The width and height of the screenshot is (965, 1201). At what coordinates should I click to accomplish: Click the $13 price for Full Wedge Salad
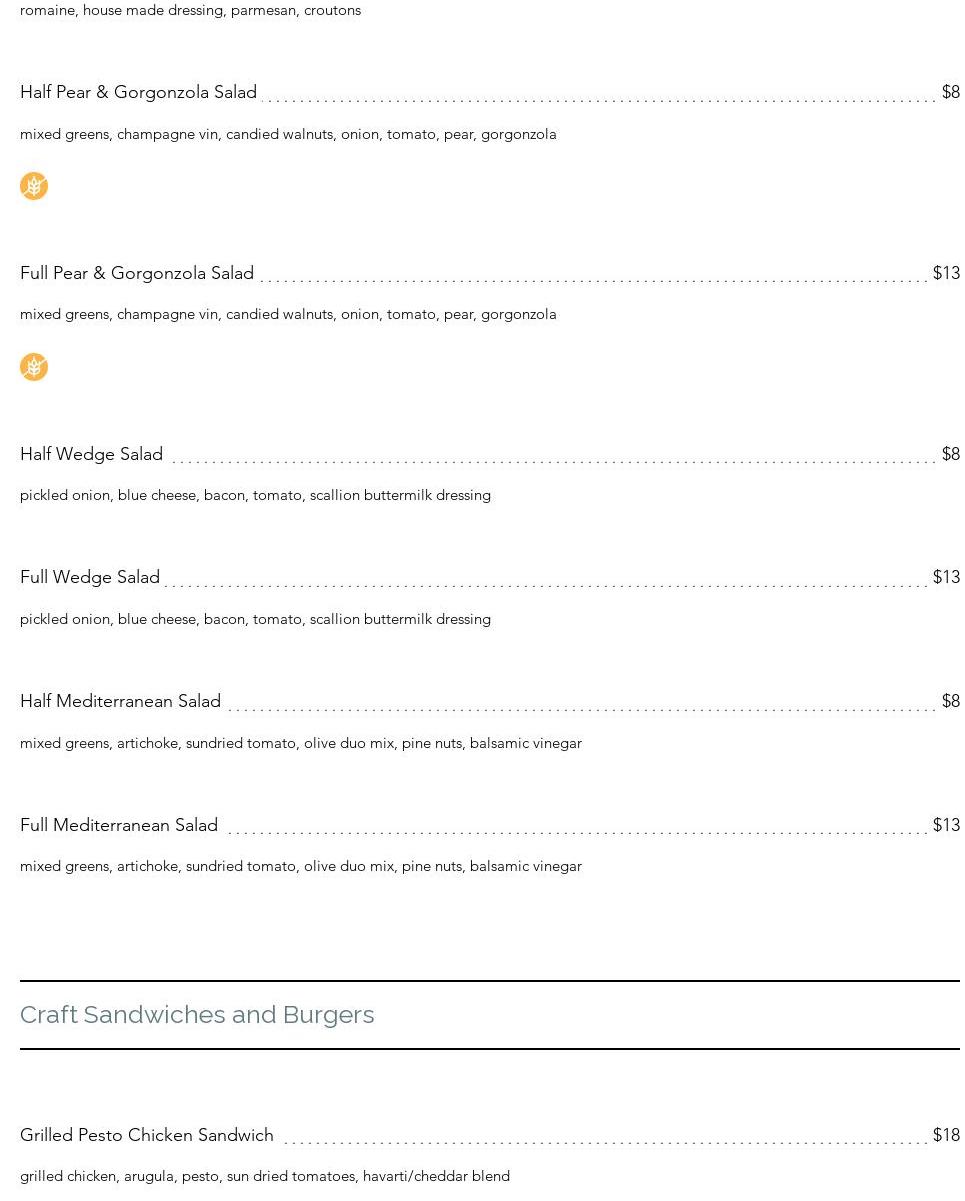946,577
